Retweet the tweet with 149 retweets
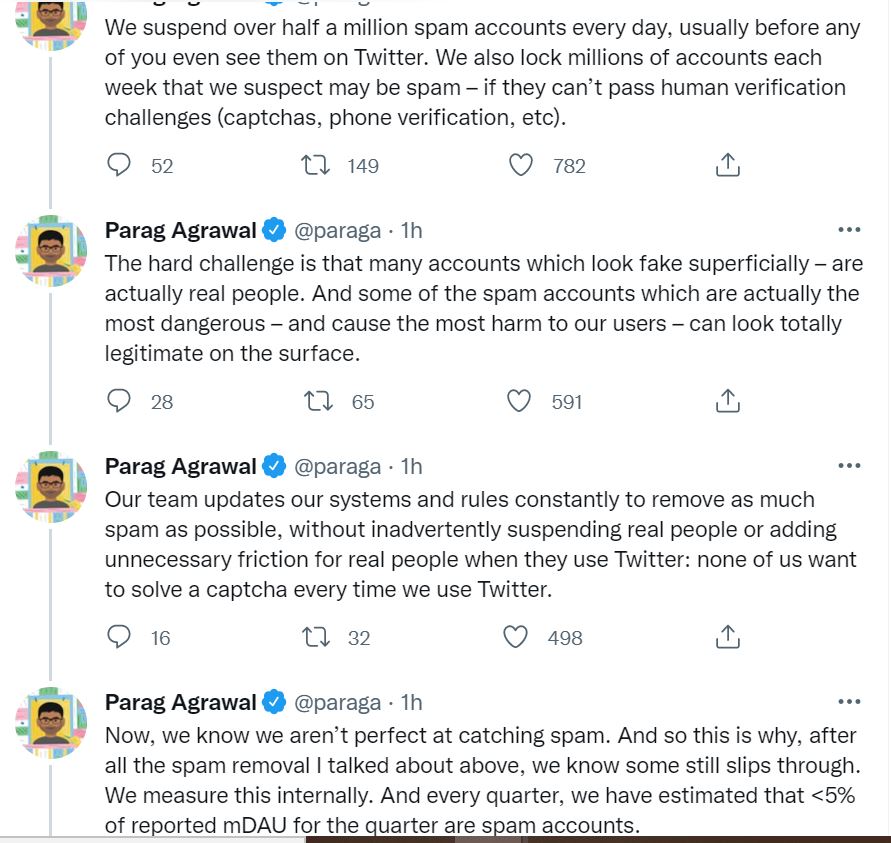The image size is (891, 843). (317, 165)
